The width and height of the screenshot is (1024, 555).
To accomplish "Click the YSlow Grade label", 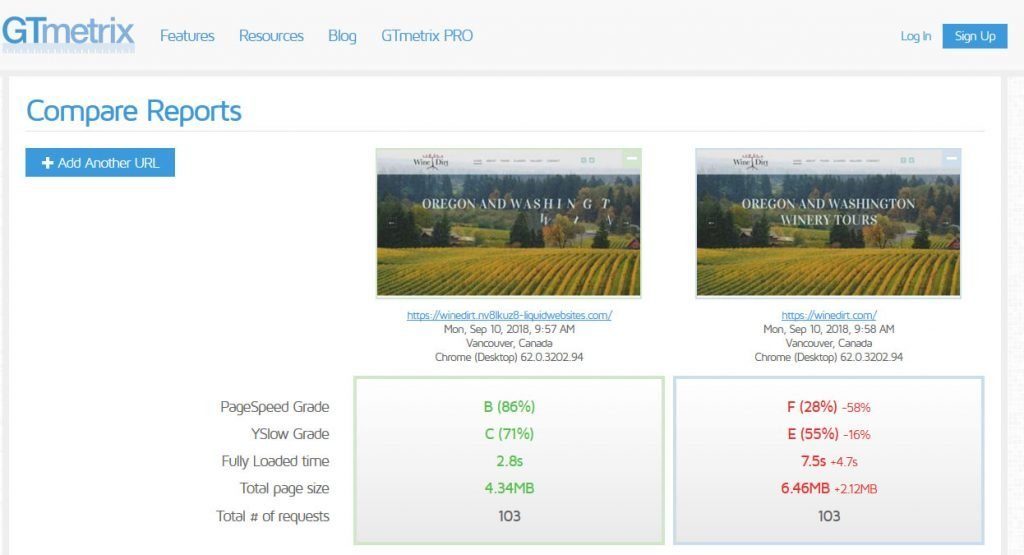I will [290, 434].
